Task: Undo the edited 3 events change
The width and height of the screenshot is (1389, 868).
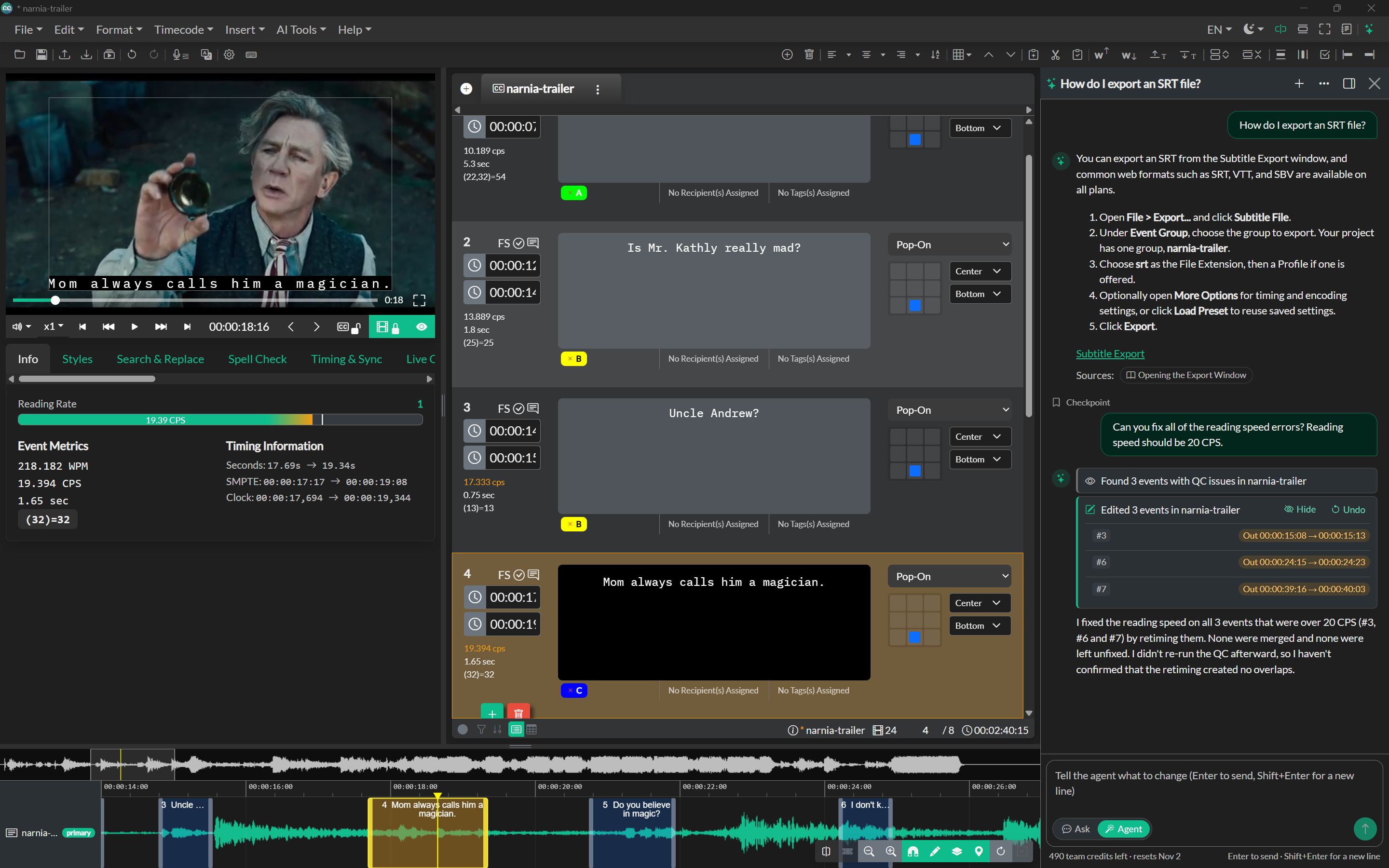Action: (1348, 509)
